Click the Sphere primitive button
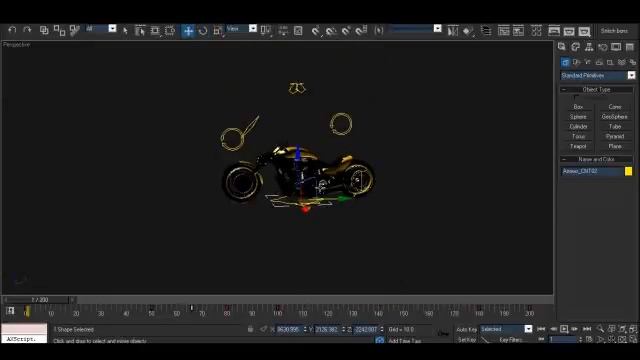Image resolution: width=640 pixels, height=360 pixels. [578, 117]
